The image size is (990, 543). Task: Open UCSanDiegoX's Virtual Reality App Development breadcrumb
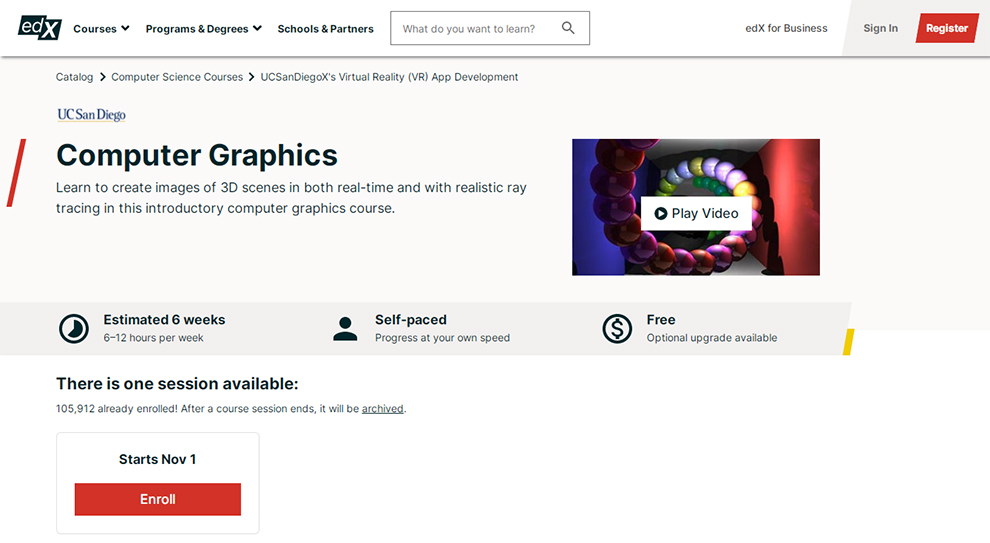[389, 77]
